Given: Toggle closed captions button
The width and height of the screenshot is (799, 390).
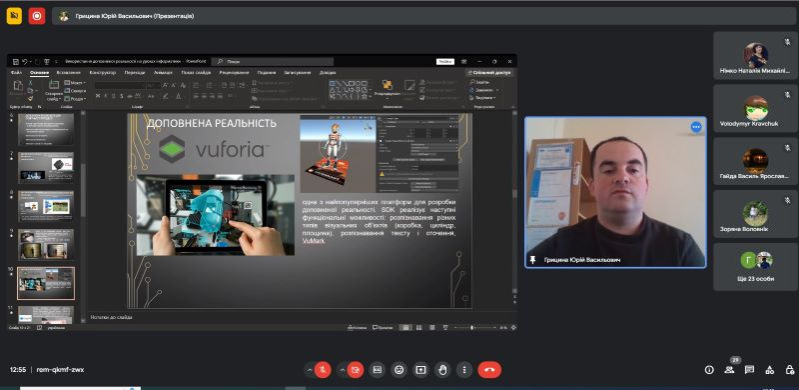Looking at the screenshot, I should point(378,370).
